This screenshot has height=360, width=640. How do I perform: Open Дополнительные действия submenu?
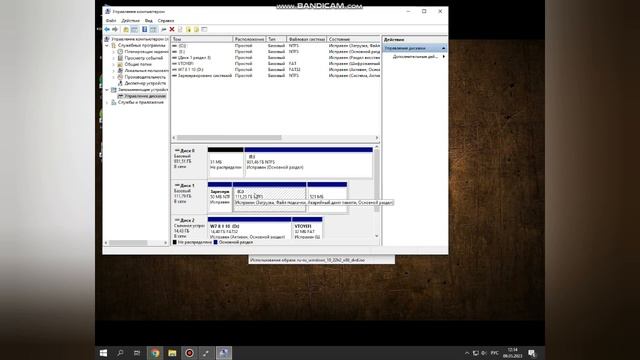(x=418, y=57)
